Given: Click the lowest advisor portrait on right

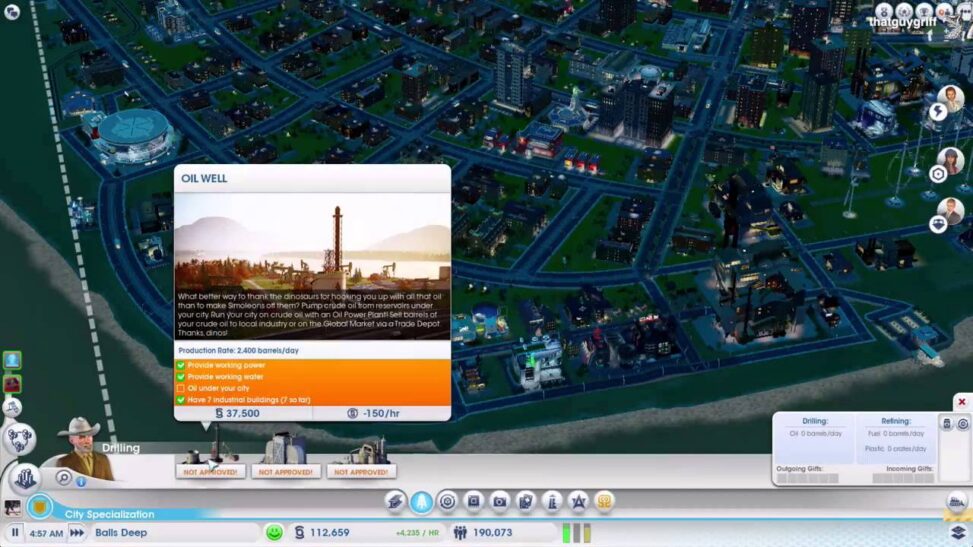Looking at the screenshot, I should point(950,210).
